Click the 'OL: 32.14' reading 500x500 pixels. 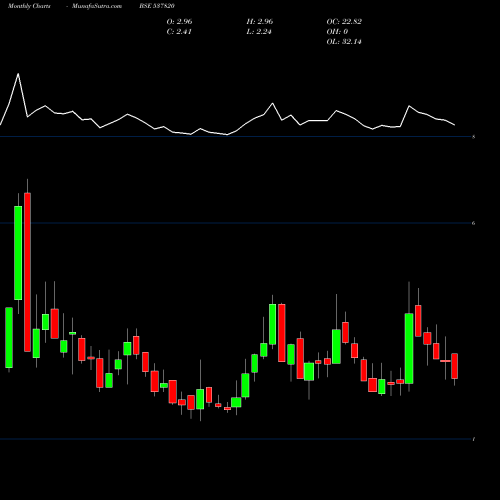click(344, 42)
